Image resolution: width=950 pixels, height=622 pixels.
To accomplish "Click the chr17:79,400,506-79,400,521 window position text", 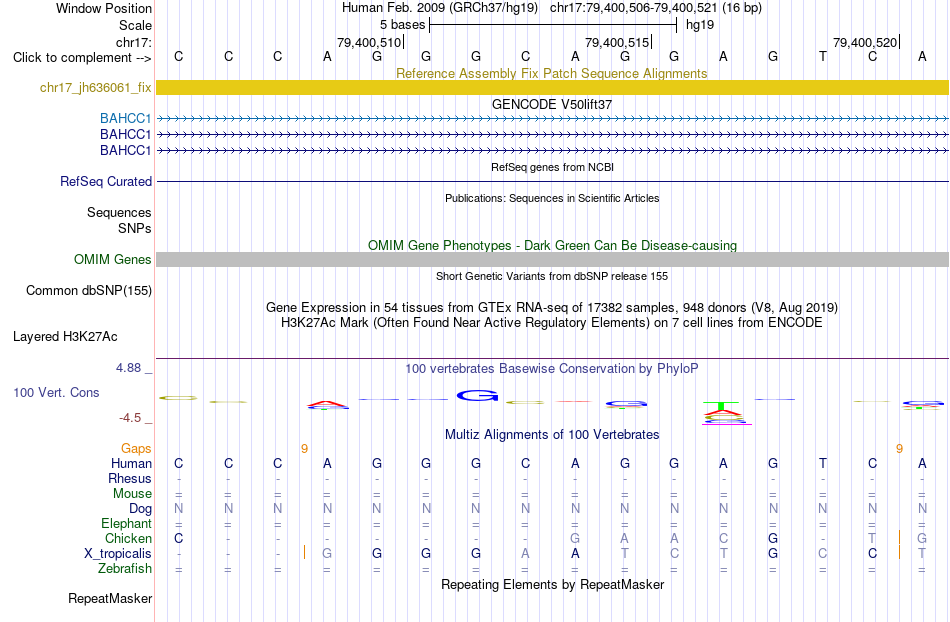I will point(633,8).
